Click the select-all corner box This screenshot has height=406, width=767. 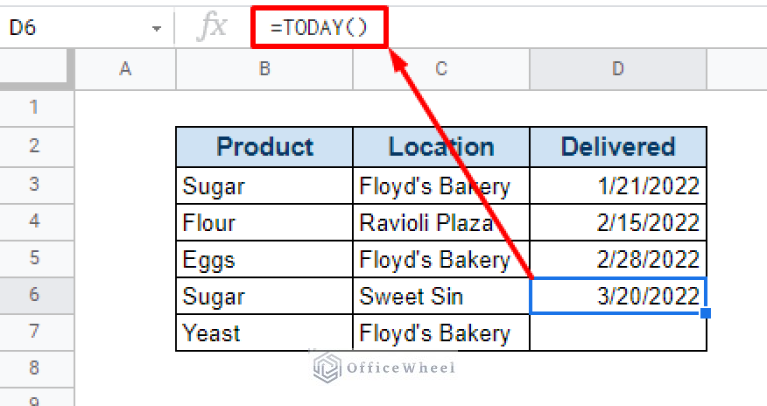34,68
